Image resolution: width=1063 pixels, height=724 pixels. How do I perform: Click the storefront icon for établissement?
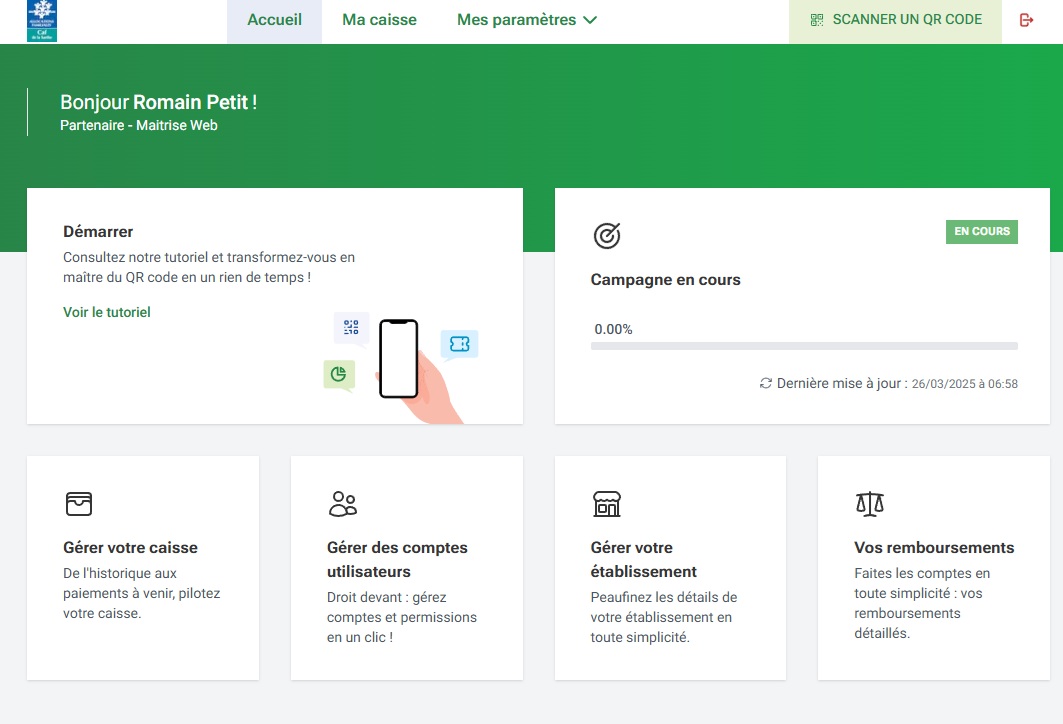point(607,503)
